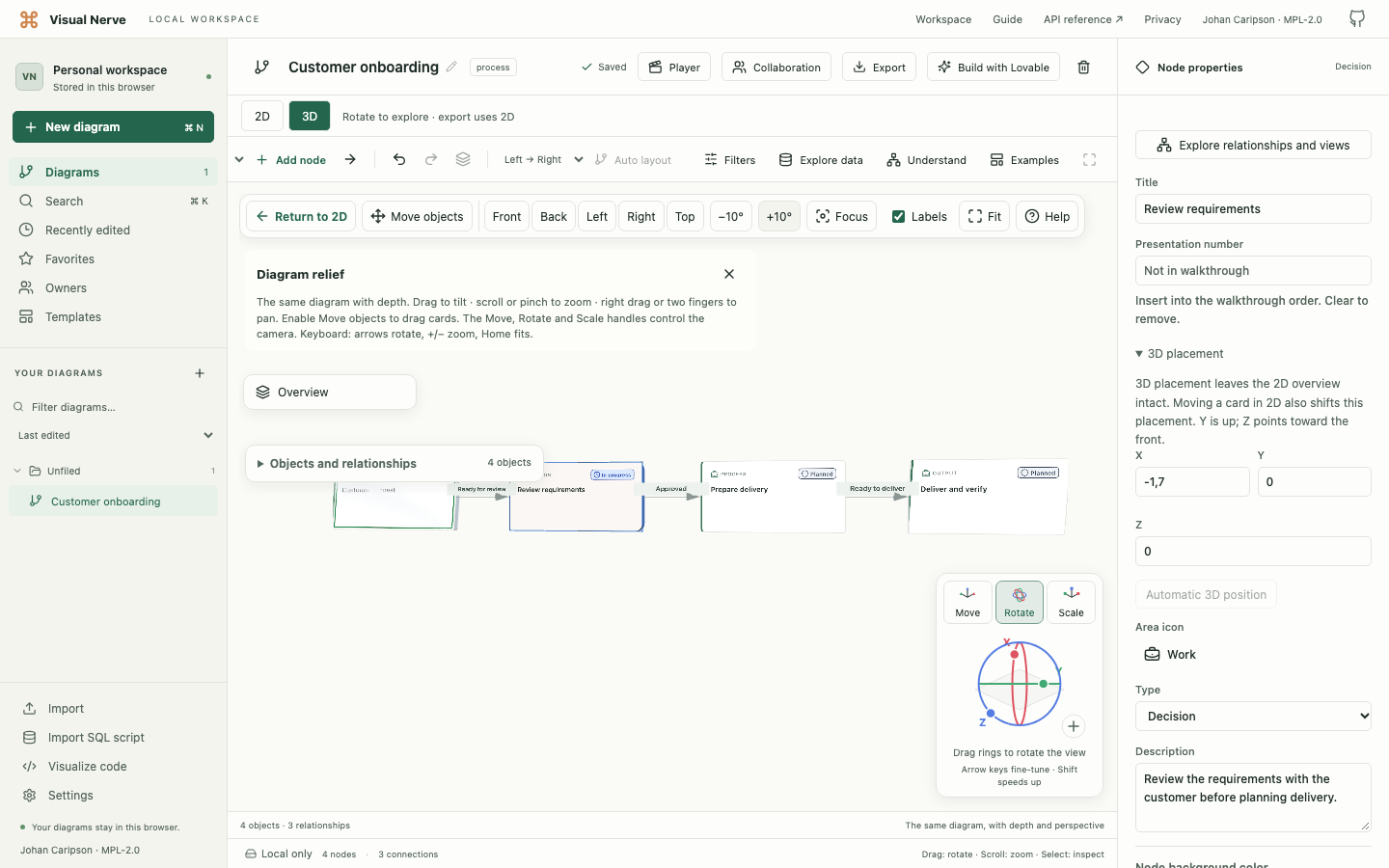Open Owners section
This screenshot has width=1389, height=868.
[113, 288]
